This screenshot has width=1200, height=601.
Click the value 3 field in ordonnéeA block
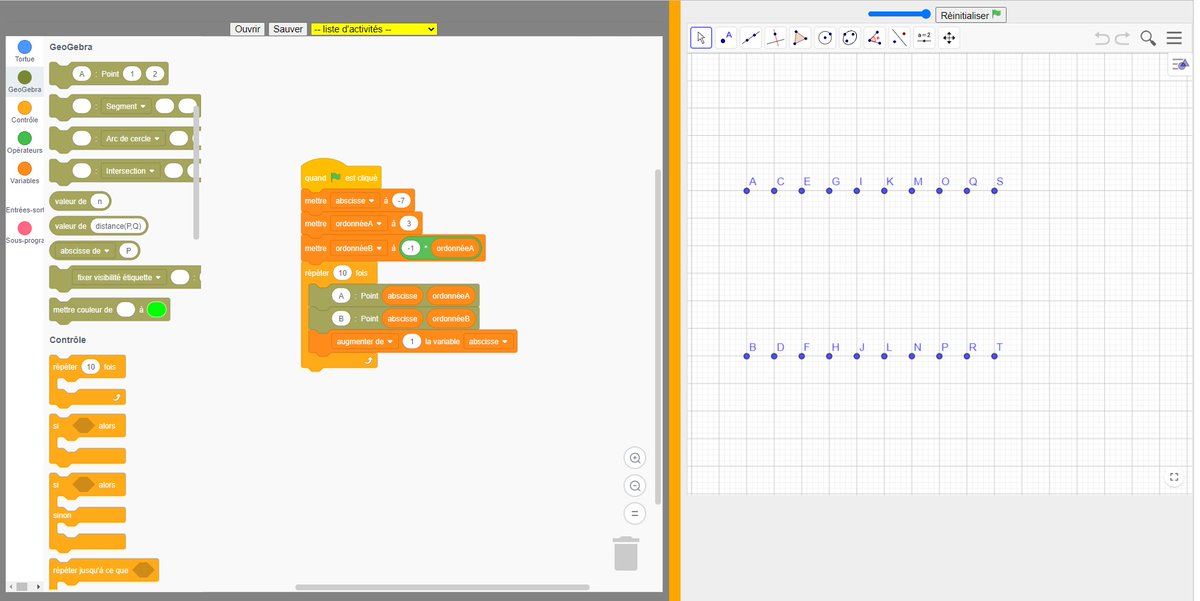click(x=408, y=223)
